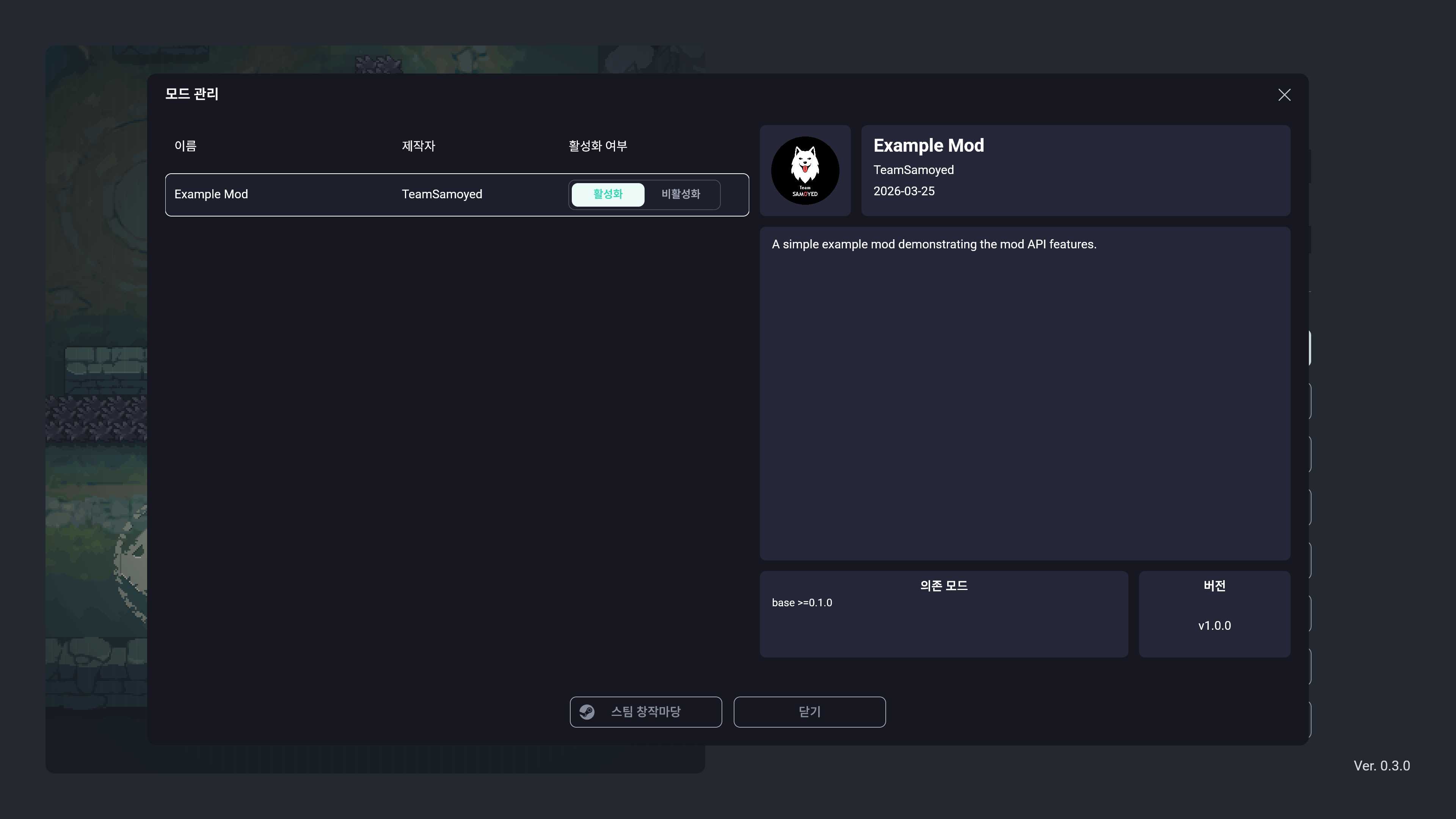Click the 제작자 column header
This screenshot has width=1456, height=819.
point(418,146)
